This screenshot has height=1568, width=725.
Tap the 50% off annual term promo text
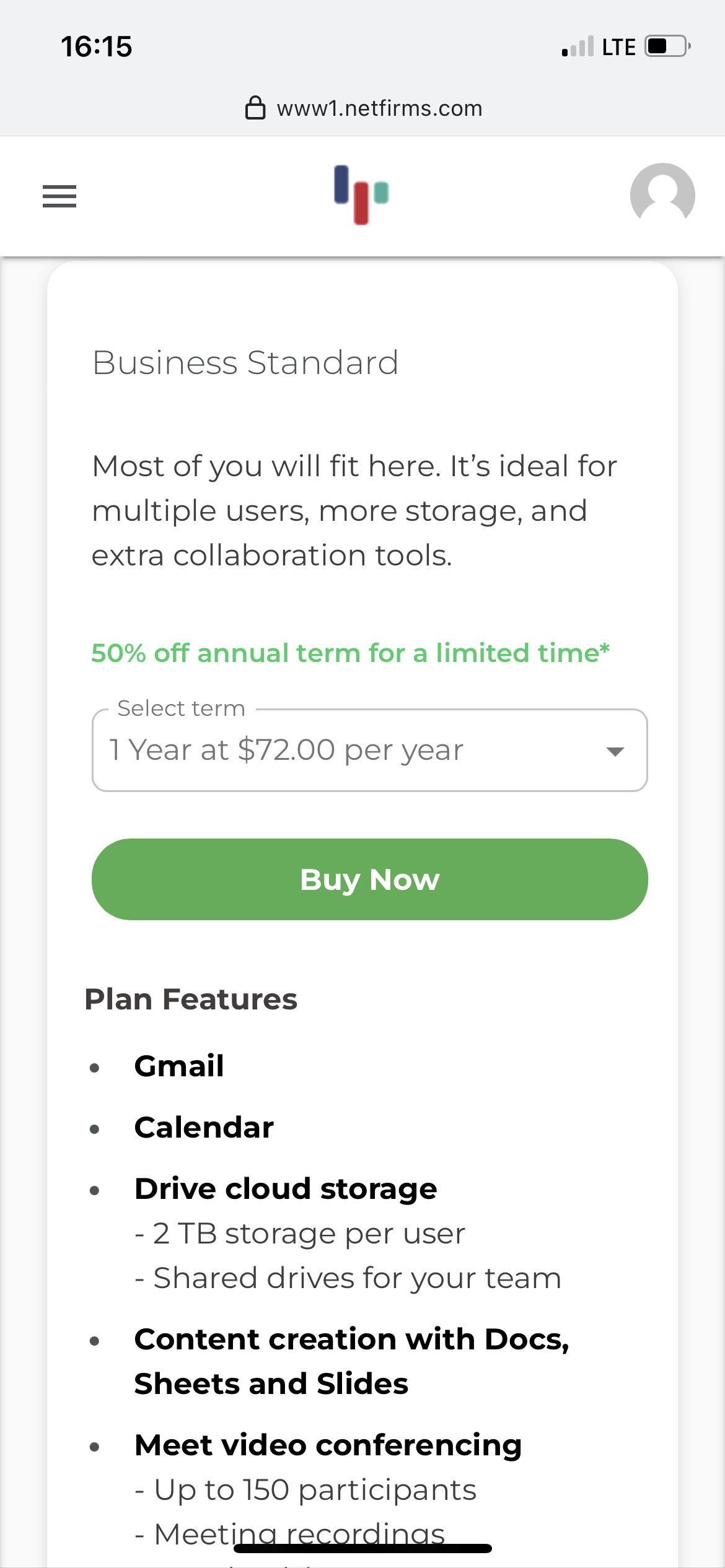click(351, 653)
